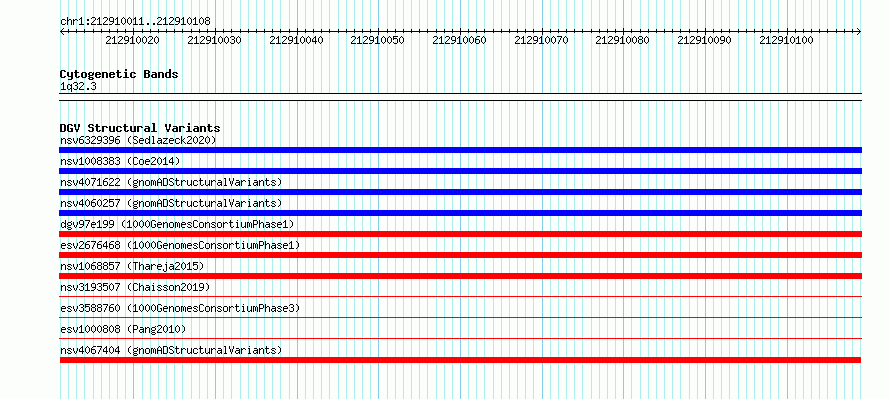Click the chr1:212910011..212910108 range label
Viewport: 890px width, 399px height.
click(x=135, y=21)
